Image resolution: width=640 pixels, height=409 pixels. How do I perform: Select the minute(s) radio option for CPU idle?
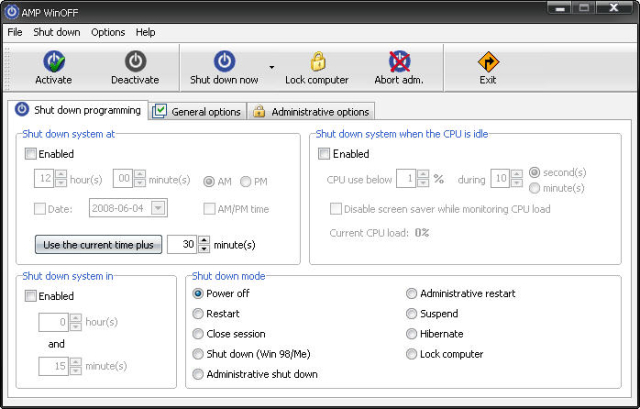tap(534, 188)
